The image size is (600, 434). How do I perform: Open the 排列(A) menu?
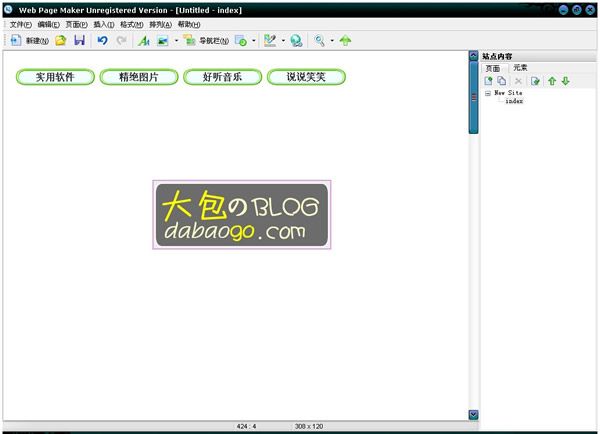(160, 24)
